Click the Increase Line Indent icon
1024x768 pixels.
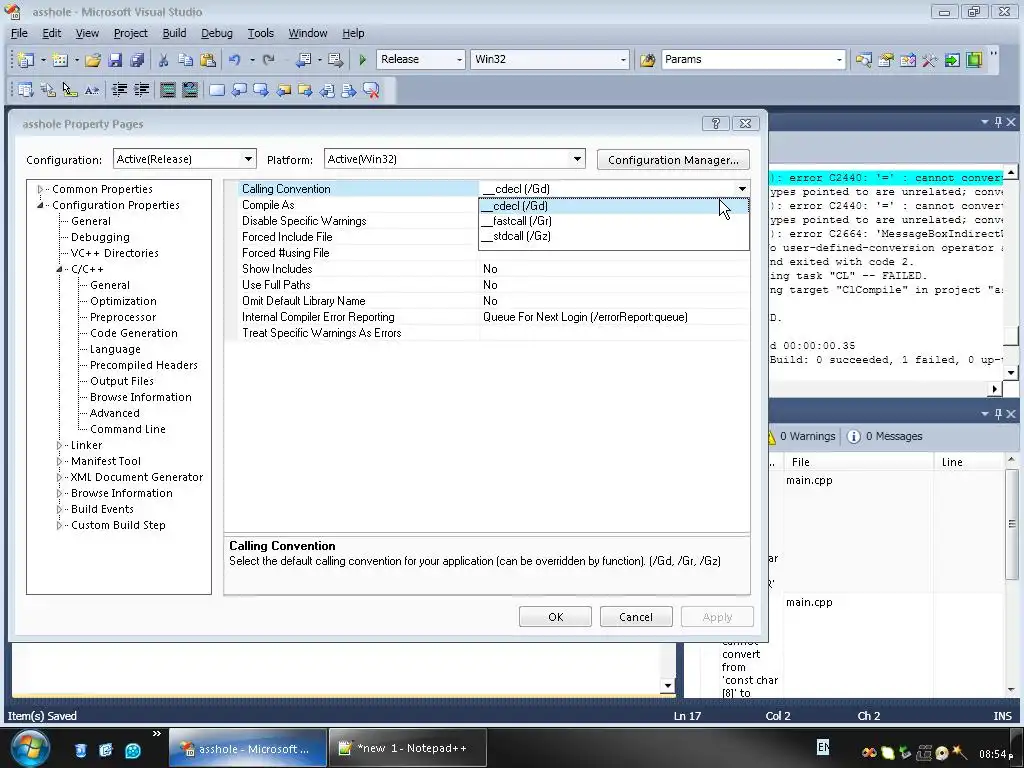[142, 90]
